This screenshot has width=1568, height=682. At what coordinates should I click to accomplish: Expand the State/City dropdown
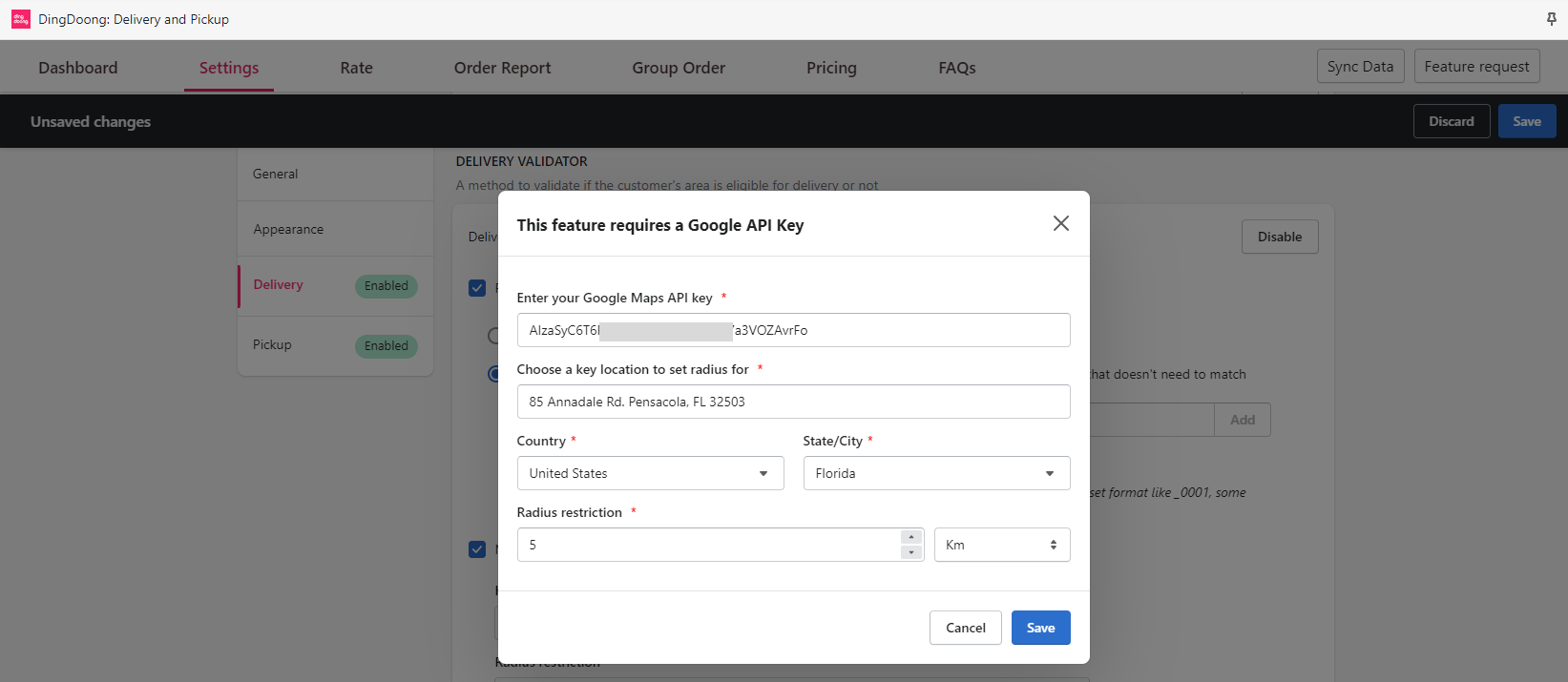tap(935, 473)
